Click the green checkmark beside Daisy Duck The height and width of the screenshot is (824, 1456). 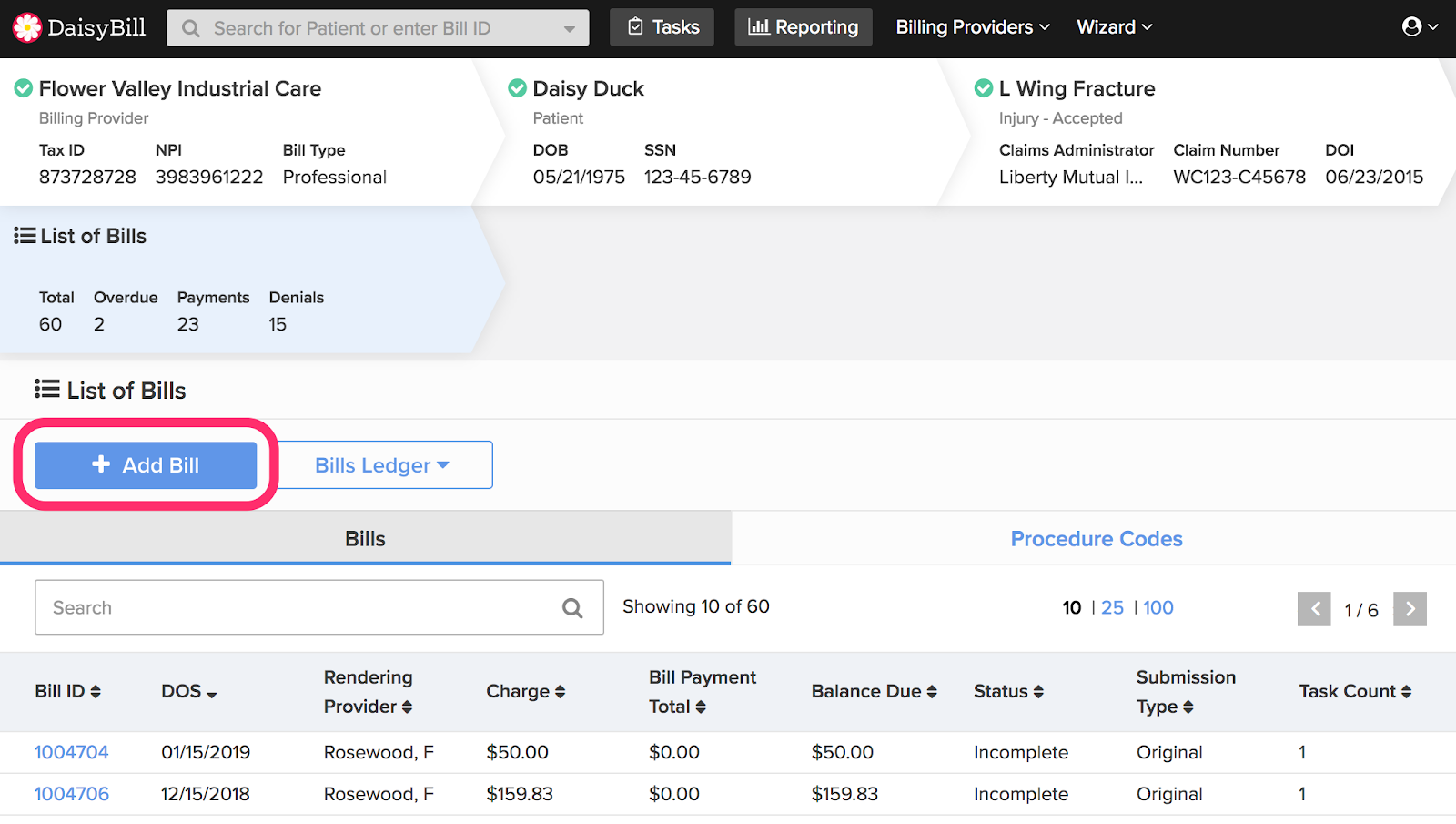(517, 87)
